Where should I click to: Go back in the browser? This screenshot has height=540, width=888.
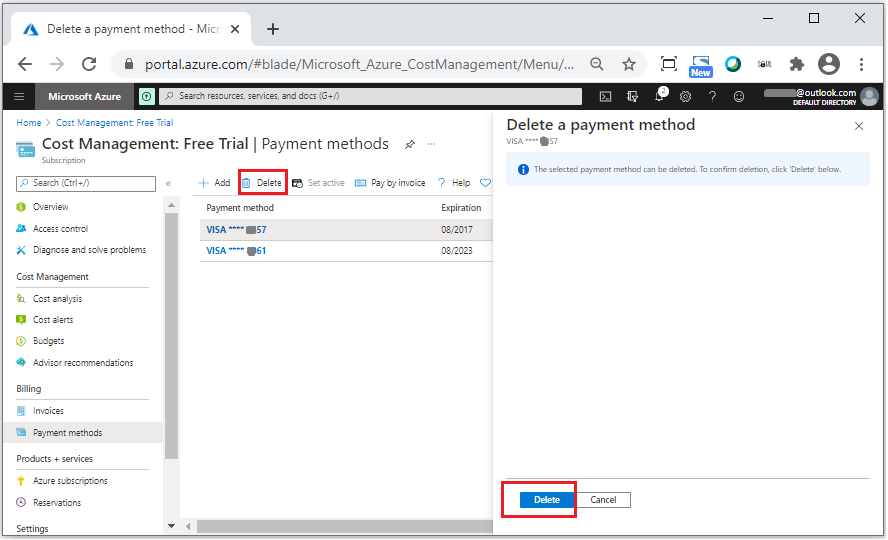[25, 64]
